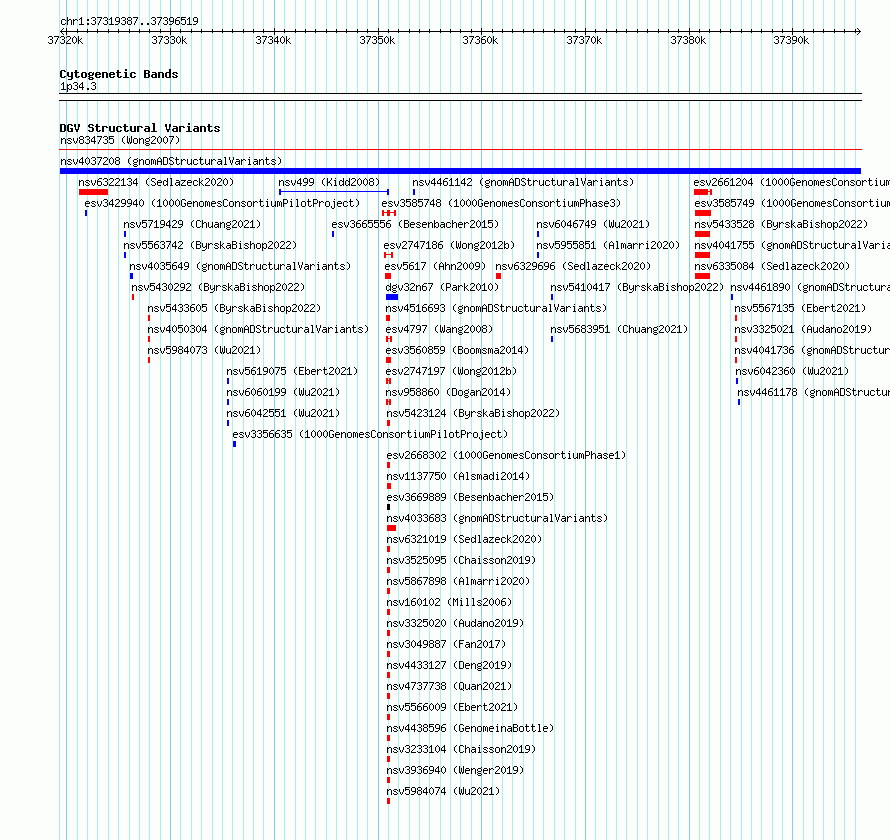This screenshot has height=840, width=890.
Task: Click the blue span glyph of nsv499
Action: (x=334, y=192)
